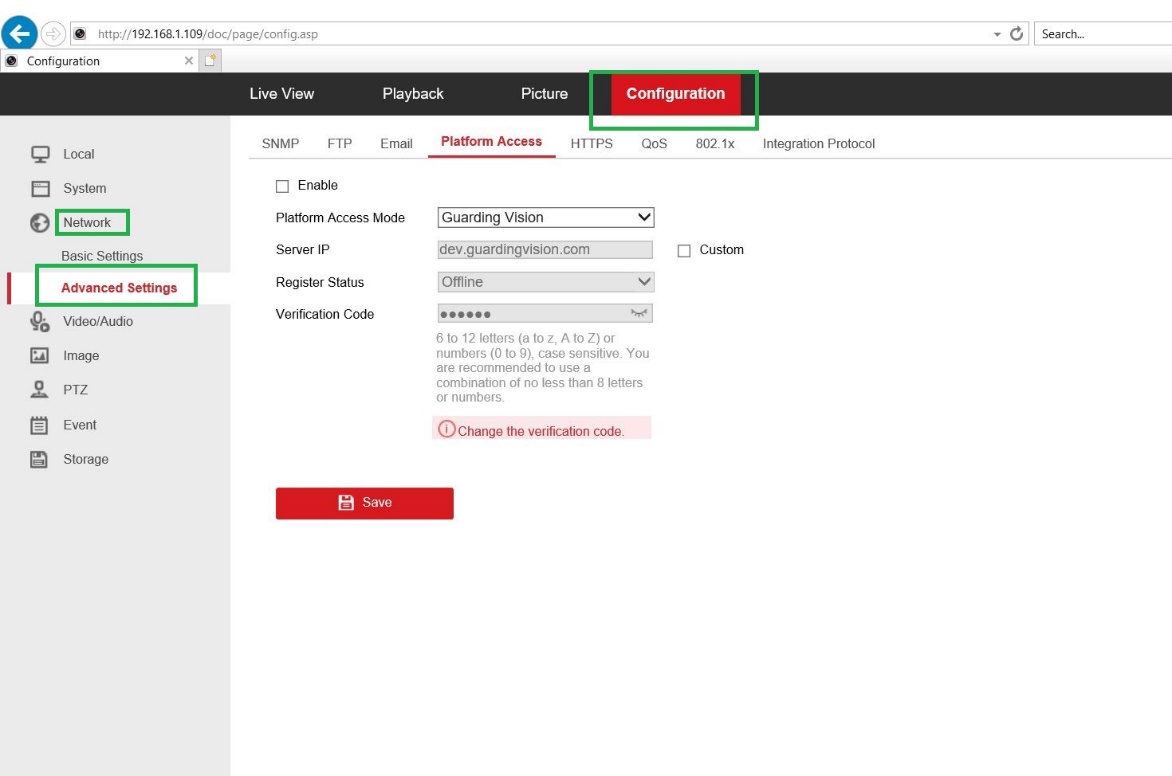The image size is (1172, 776).
Task: Open Basic Settings under Network
Action: (102, 256)
